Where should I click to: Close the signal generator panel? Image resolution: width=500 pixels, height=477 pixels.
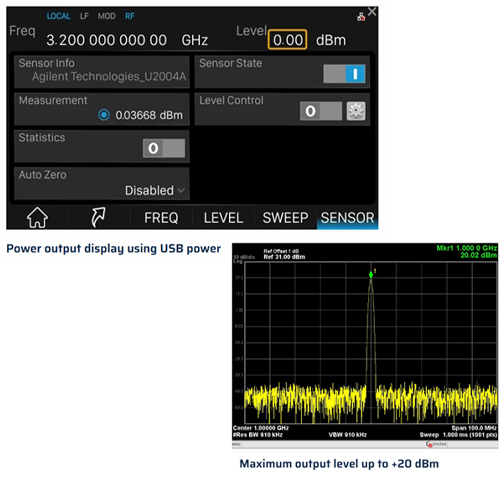pos(372,12)
